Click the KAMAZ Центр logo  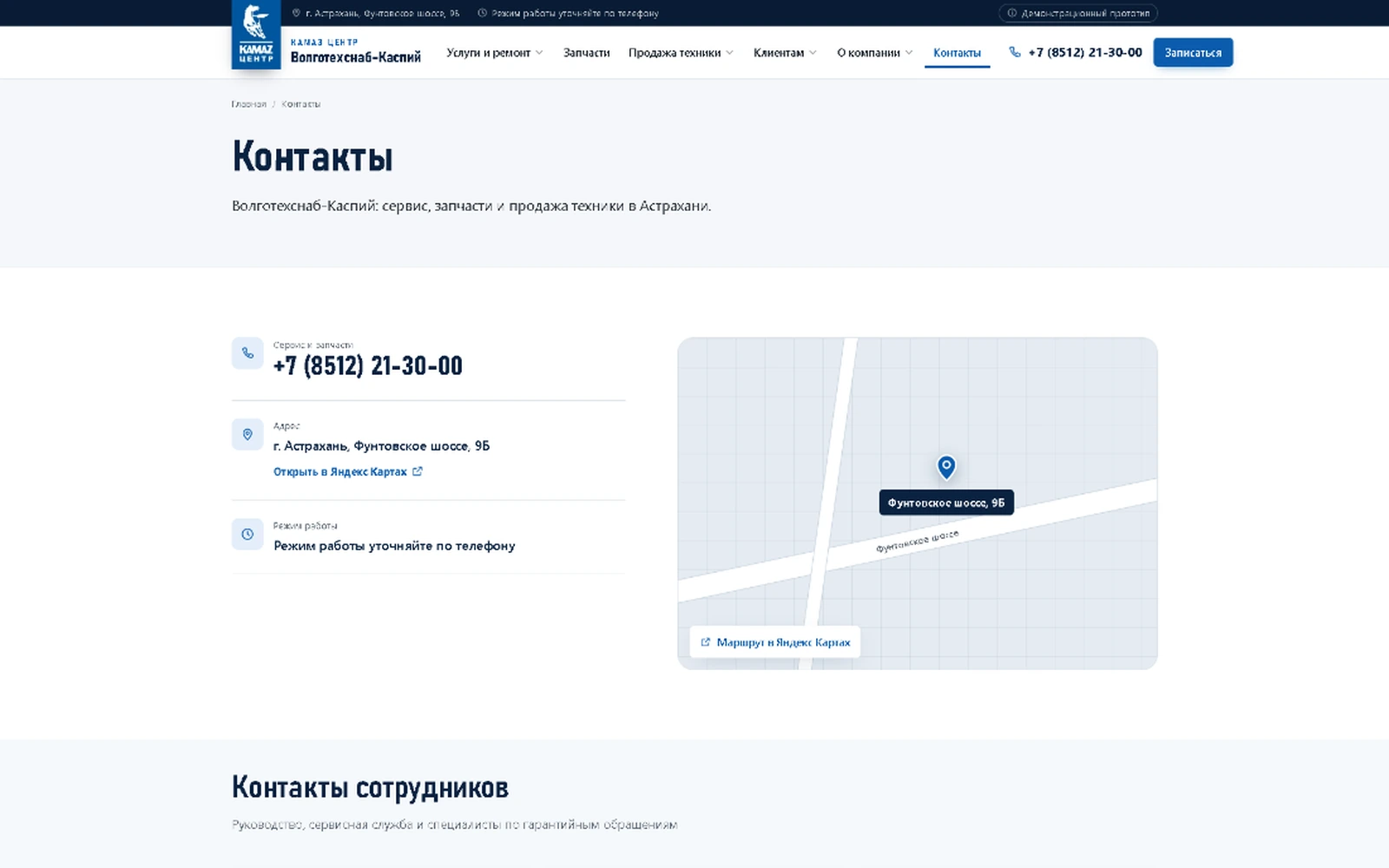[256, 35]
